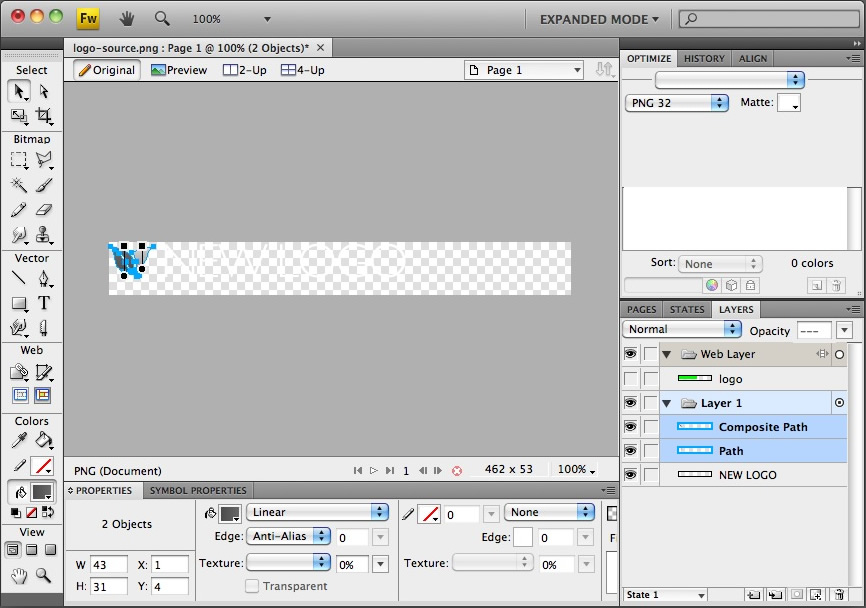Enable the Transparent checkbox
Viewport: 866px width, 608px height.
(x=253, y=586)
